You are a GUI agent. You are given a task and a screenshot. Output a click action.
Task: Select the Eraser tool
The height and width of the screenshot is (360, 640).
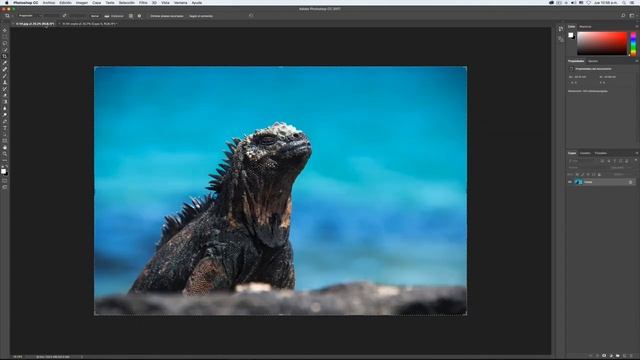5,96
